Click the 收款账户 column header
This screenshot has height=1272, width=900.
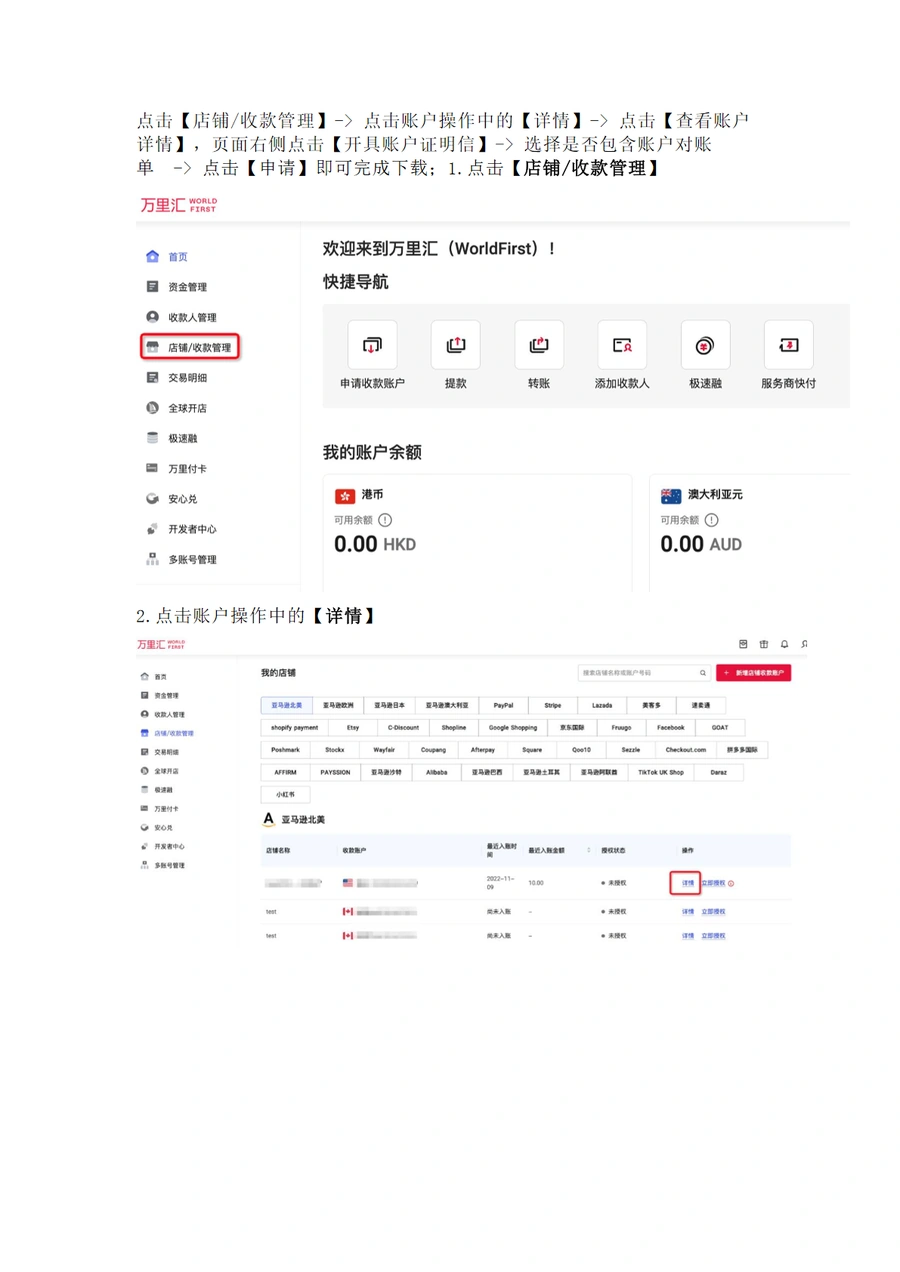coord(354,851)
